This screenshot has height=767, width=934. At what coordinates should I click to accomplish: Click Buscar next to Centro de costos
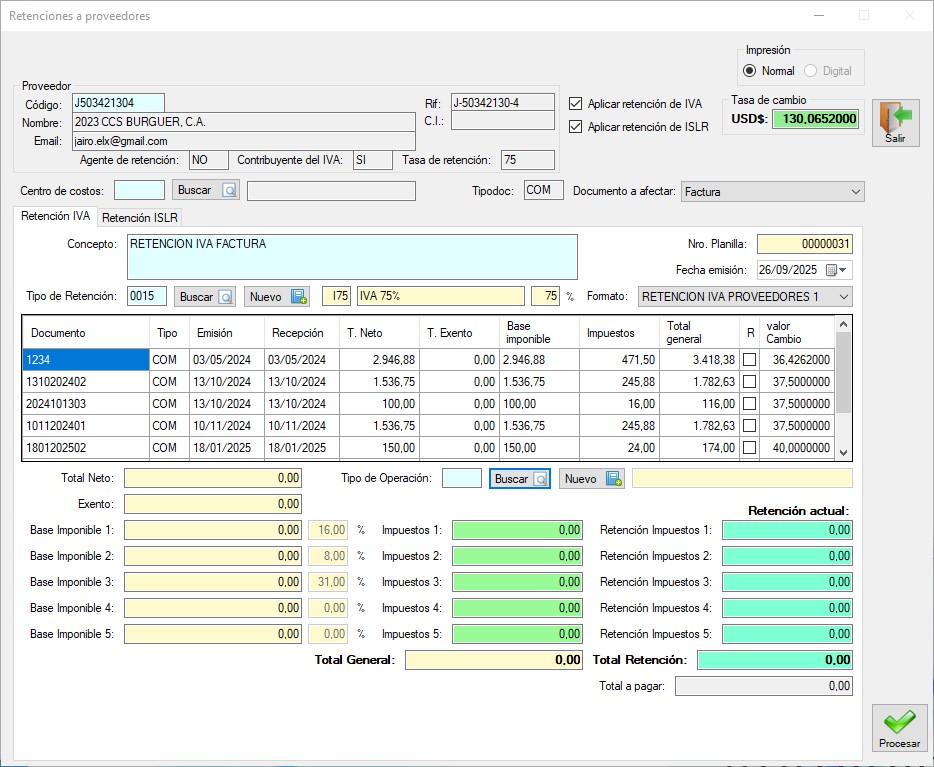coord(206,190)
